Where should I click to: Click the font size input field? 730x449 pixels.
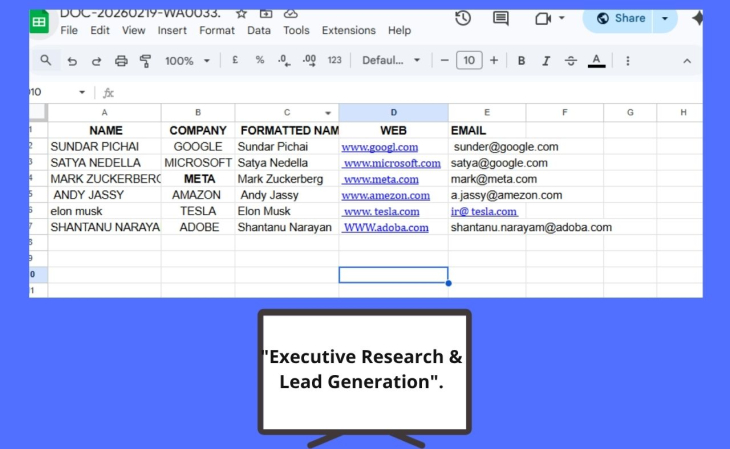[x=469, y=61]
